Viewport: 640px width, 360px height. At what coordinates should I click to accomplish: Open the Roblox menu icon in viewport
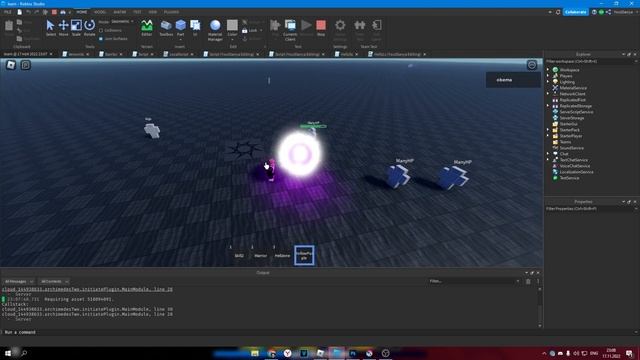(x=11, y=64)
